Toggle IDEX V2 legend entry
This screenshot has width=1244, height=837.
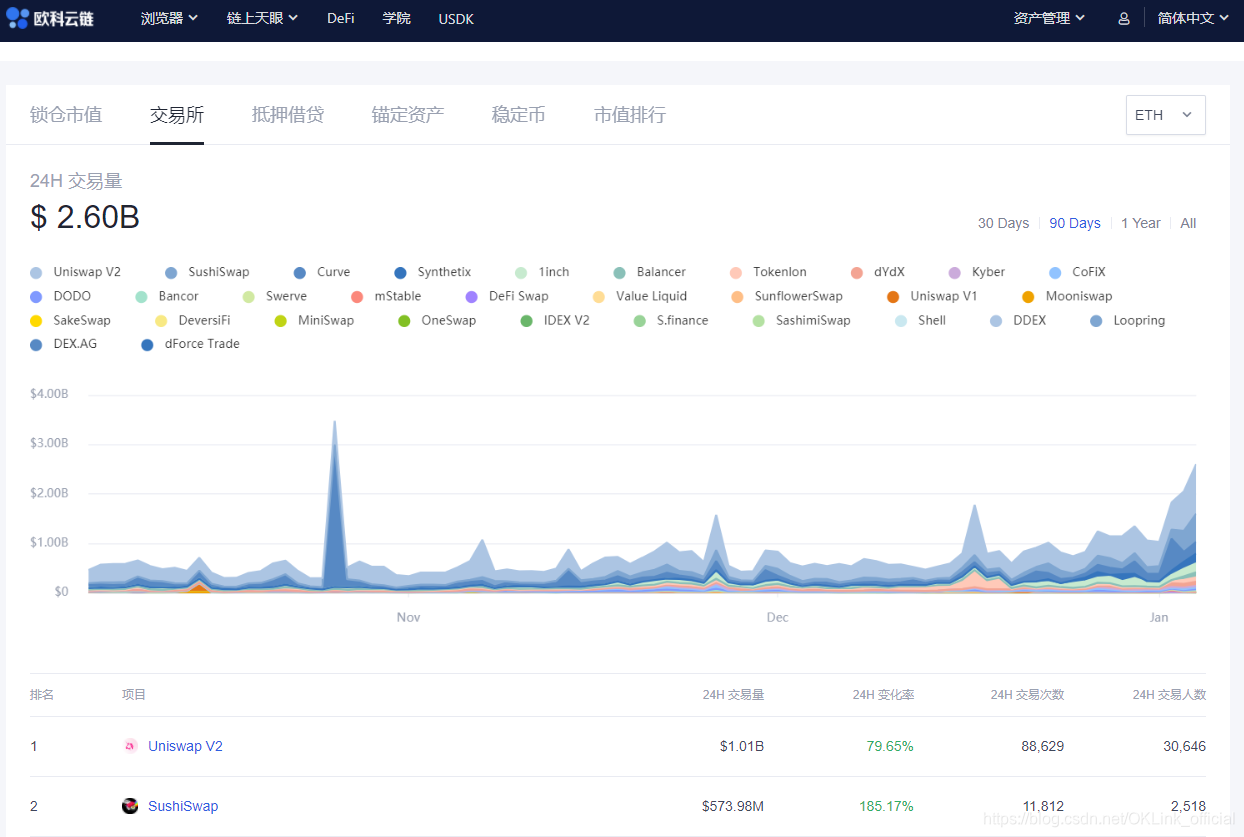pos(555,320)
